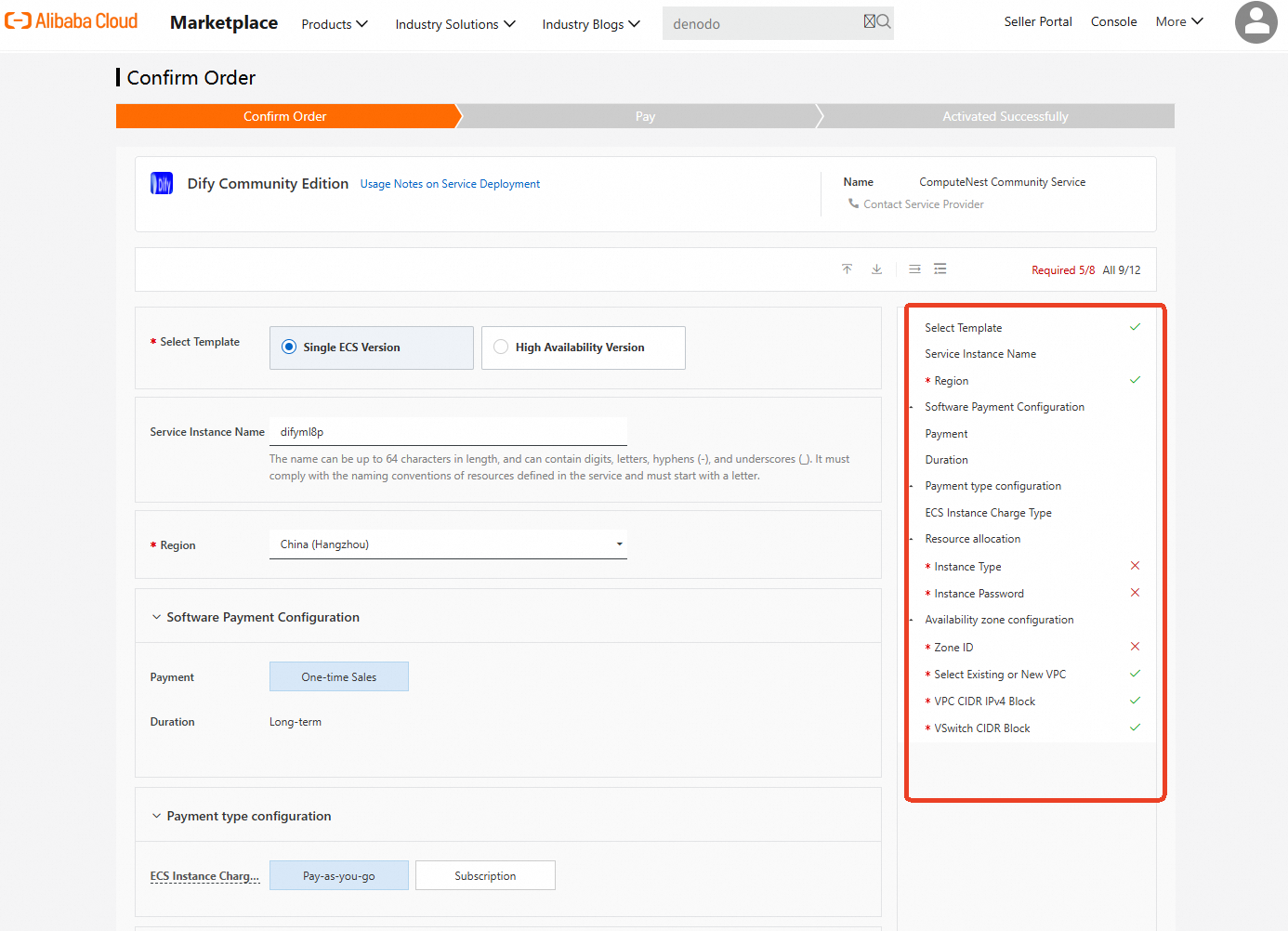The height and width of the screenshot is (931, 1288).
Task: Click the Service Instance Name input field
Action: click(448, 432)
